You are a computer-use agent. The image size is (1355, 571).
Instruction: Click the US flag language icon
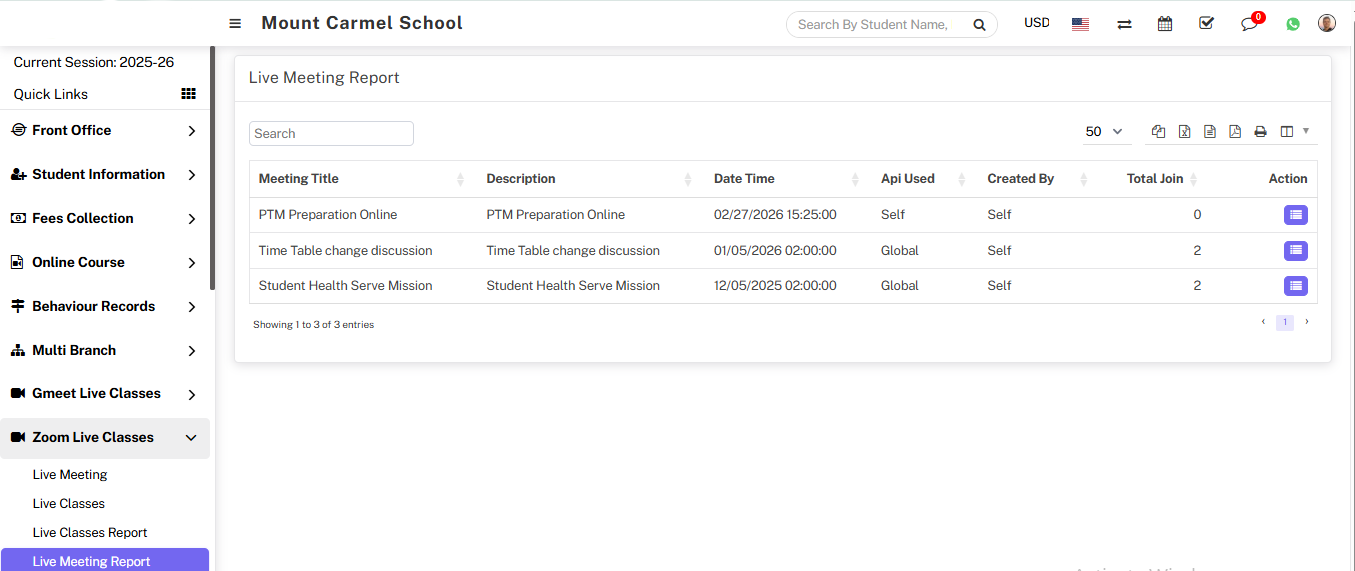tap(1080, 24)
